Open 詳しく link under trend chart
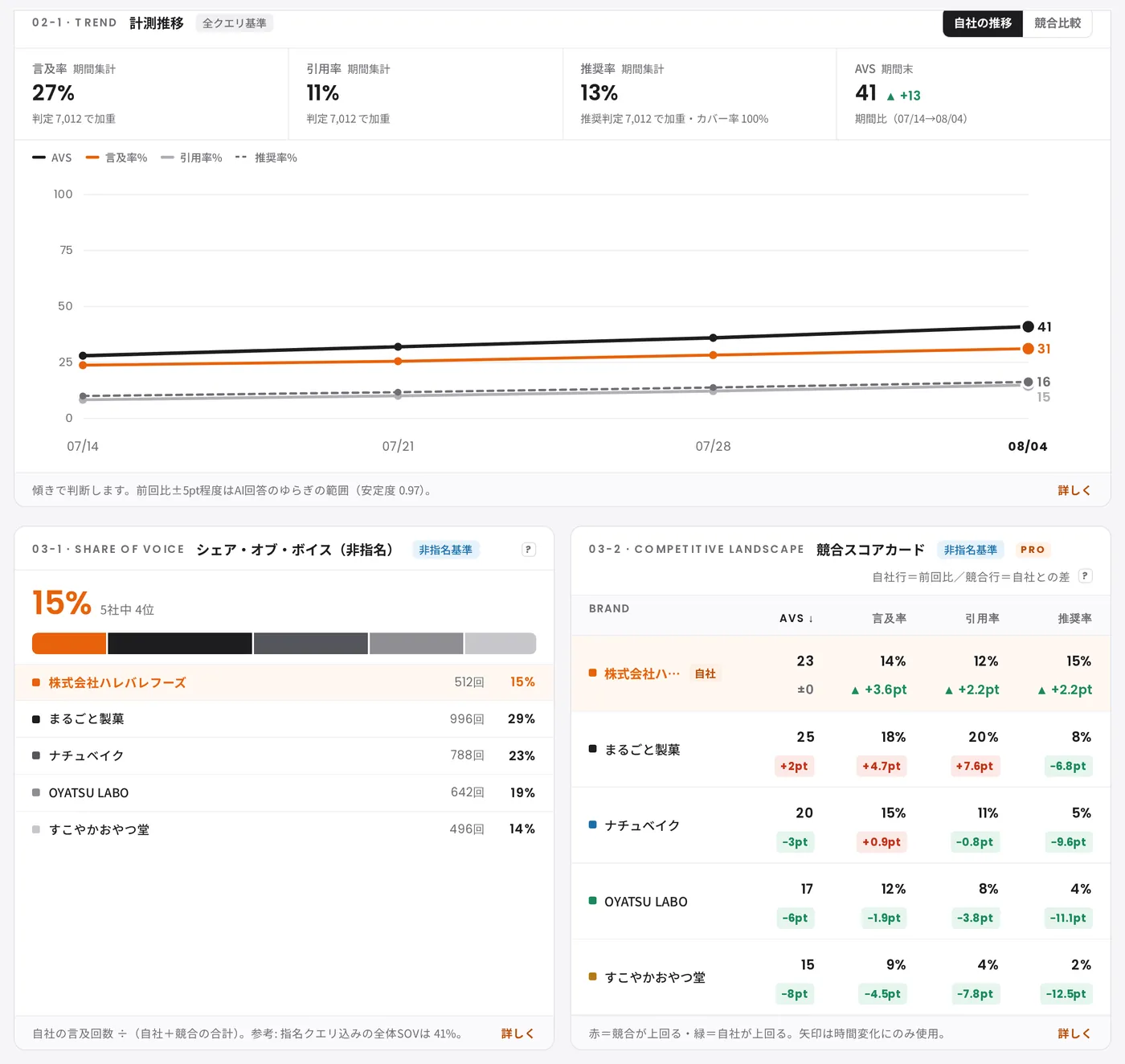The height and width of the screenshot is (1064, 1125). [x=1074, y=490]
